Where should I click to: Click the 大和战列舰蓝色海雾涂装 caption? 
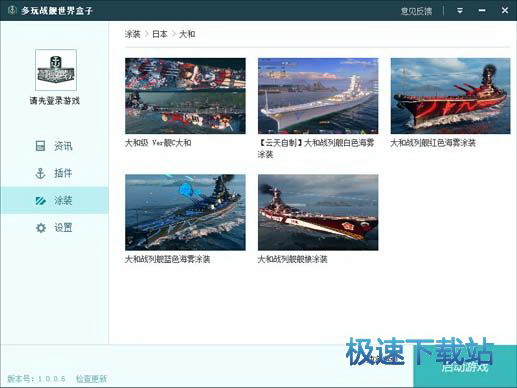(167, 259)
